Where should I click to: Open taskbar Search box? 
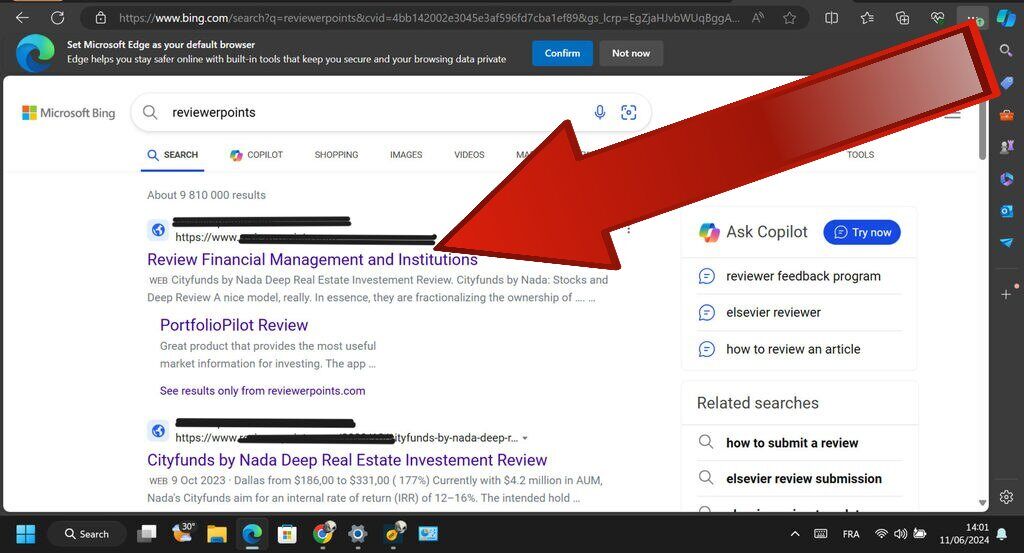click(x=86, y=534)
